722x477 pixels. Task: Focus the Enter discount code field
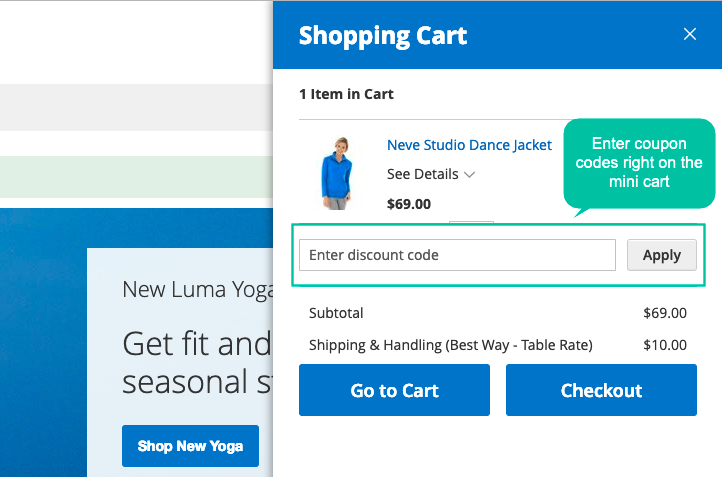[457, 255]
